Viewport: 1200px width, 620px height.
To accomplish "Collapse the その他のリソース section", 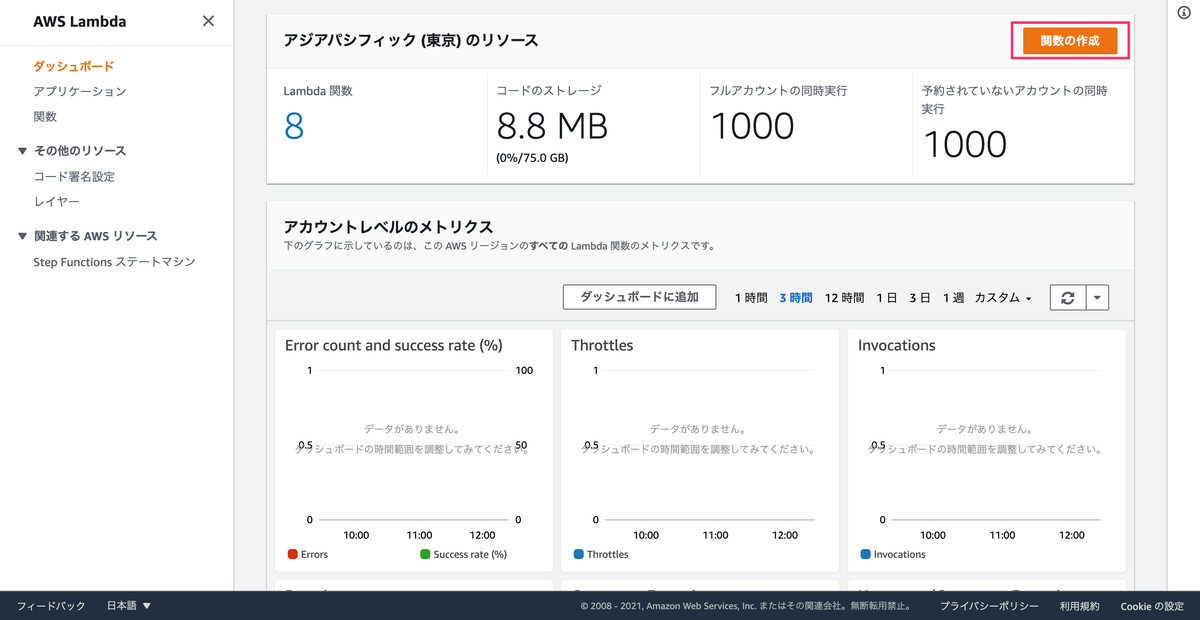I will (x=72, y=151).
